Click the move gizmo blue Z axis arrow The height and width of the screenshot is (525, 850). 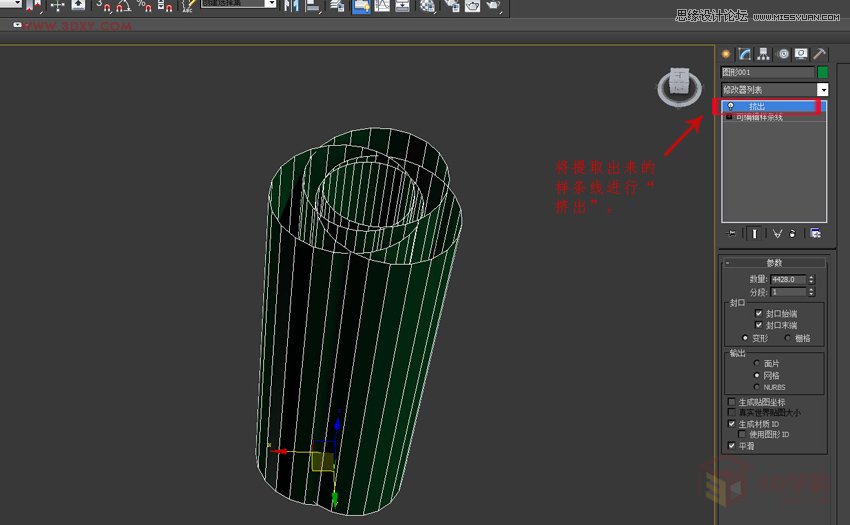point(337,423)
